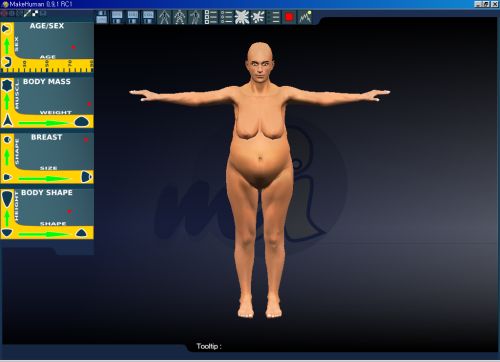Click the third figure icon beside checkbox list

point(195,17)
